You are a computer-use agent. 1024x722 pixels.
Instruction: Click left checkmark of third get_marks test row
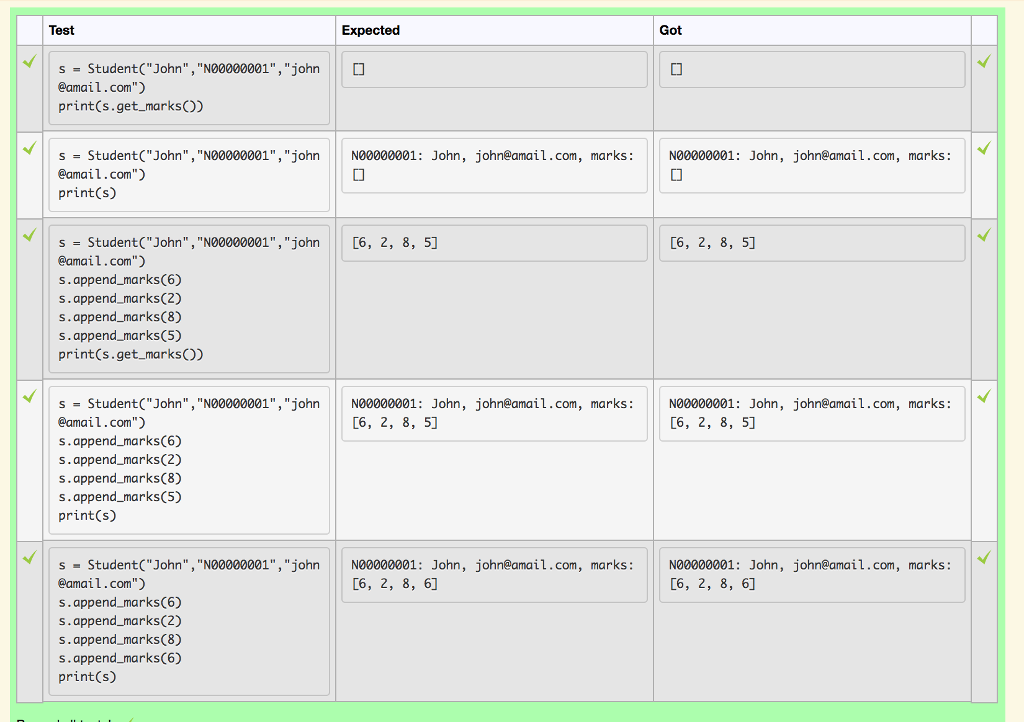pos(29,235)
